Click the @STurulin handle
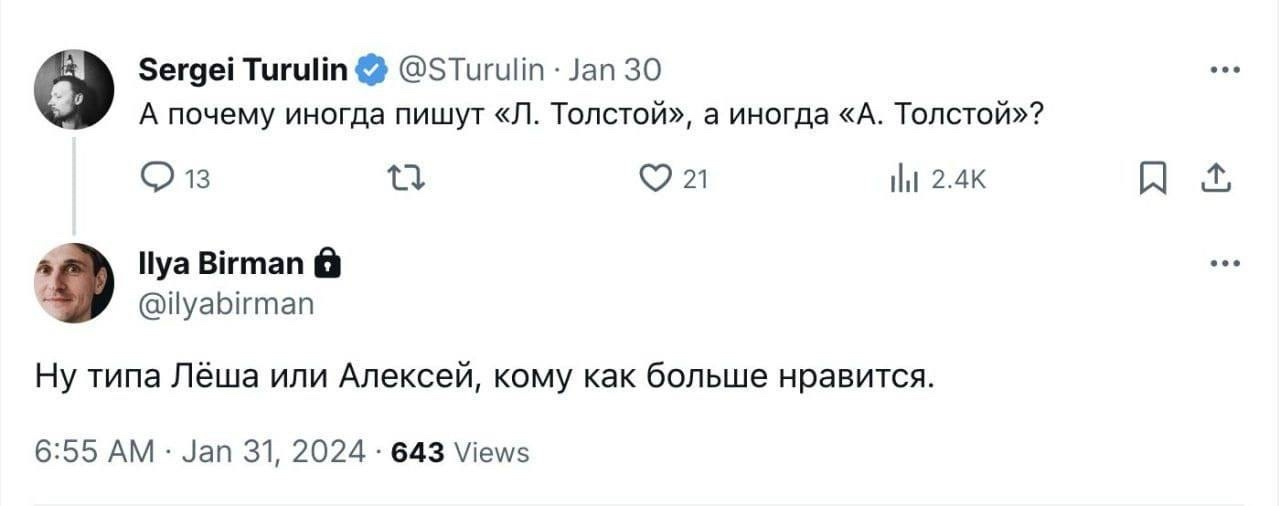The image size is (1280, 506). click(472, 70)
